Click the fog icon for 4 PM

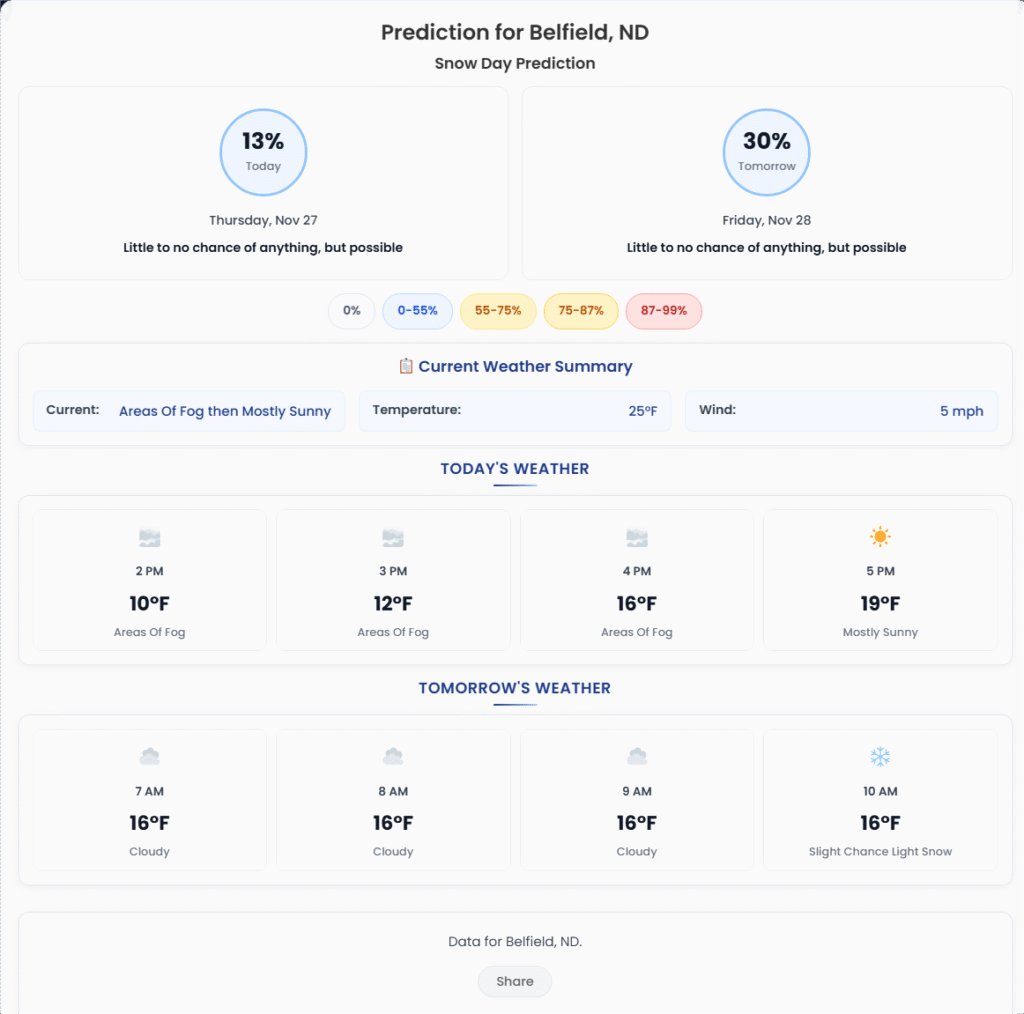pos(637,538)
